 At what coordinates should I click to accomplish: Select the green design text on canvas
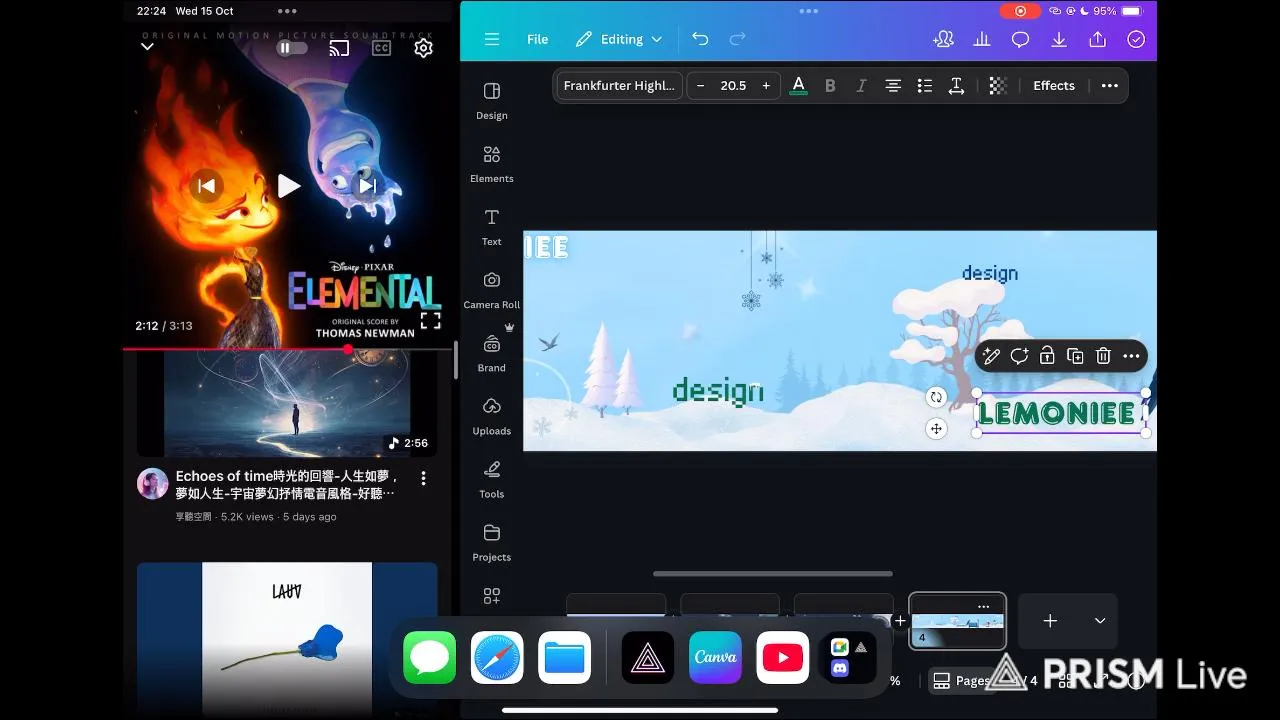(x=718, y=391)
